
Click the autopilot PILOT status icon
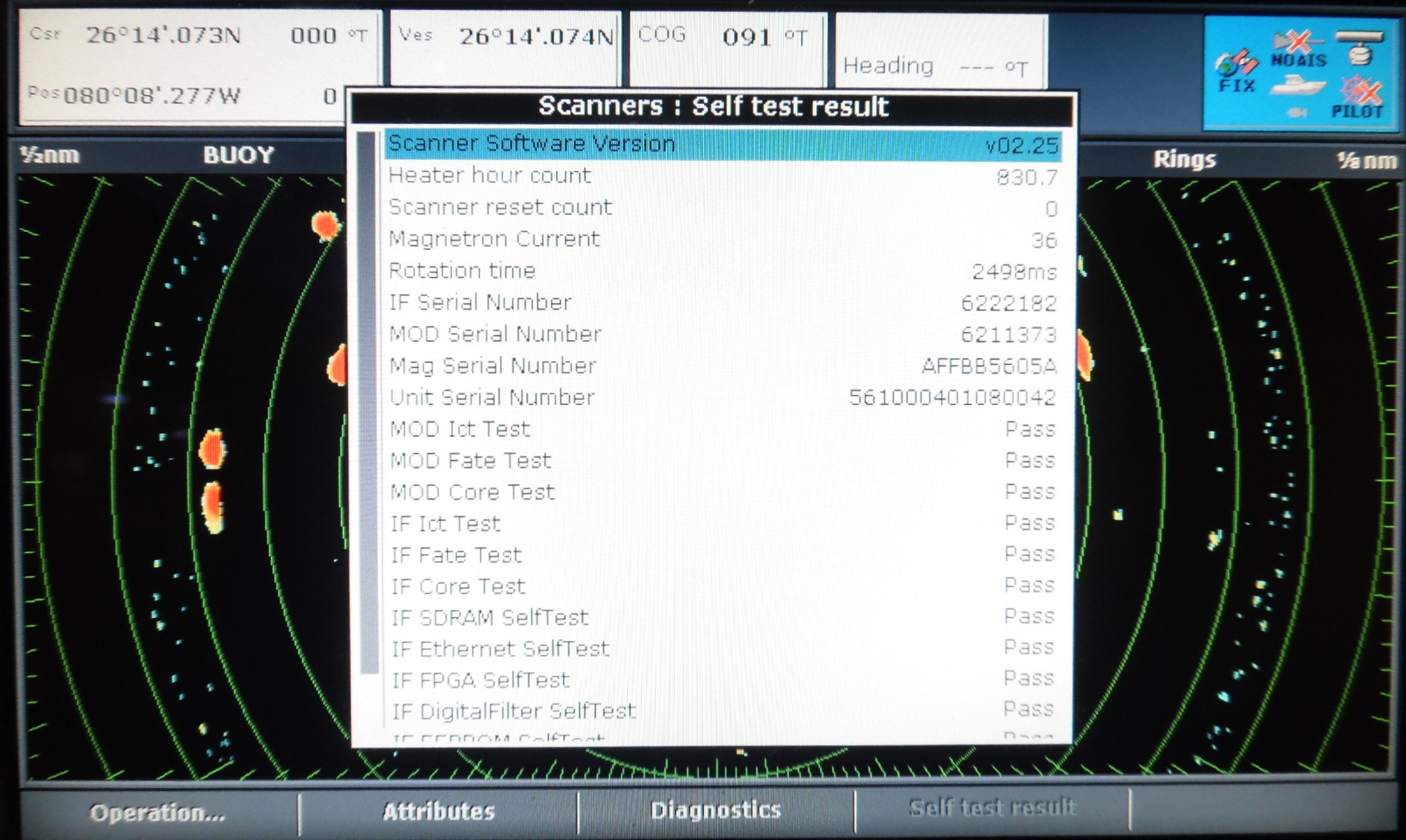[x=1358, y=98]
